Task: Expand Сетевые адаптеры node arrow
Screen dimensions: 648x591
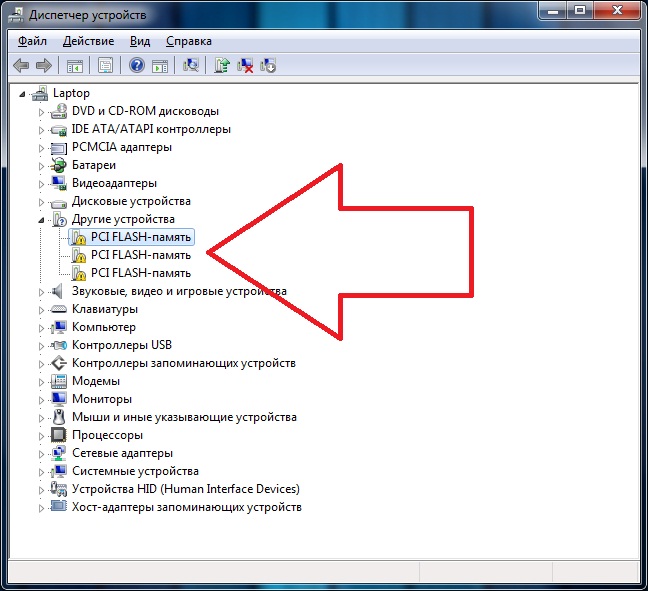Action: 41,454
